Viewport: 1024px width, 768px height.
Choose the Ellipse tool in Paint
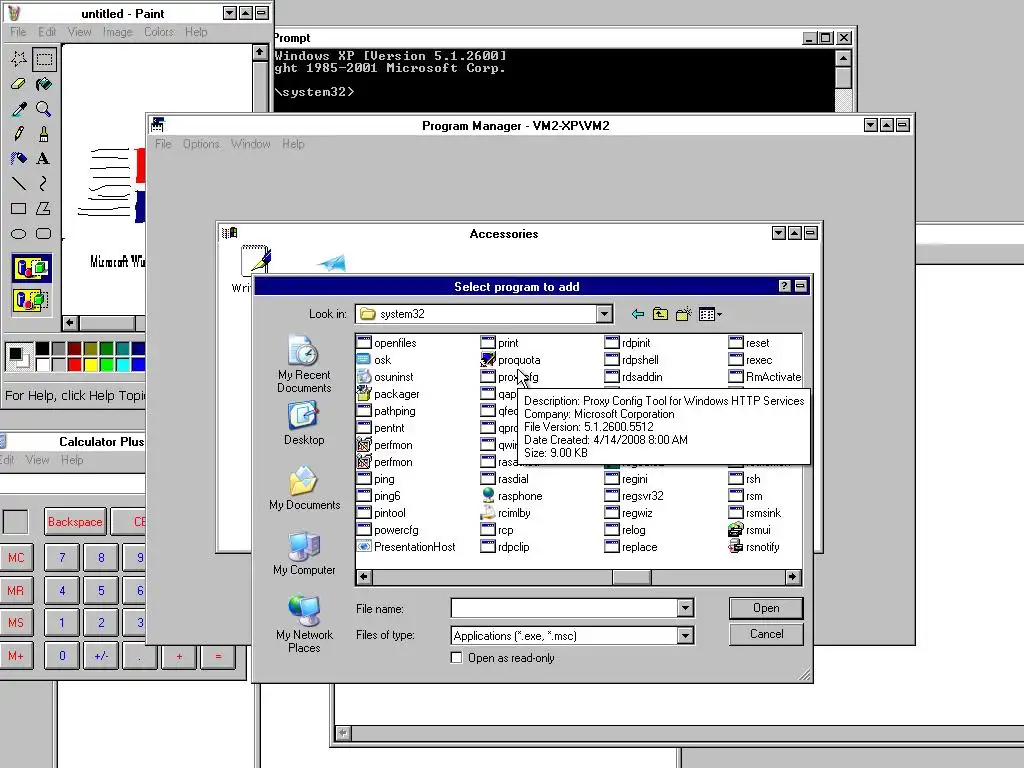[x=18, y=233]
